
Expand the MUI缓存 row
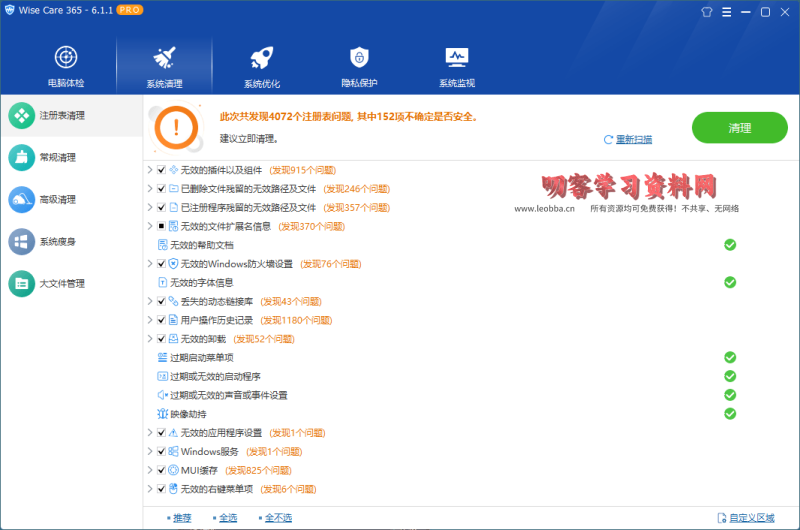[x=150, y=470]
